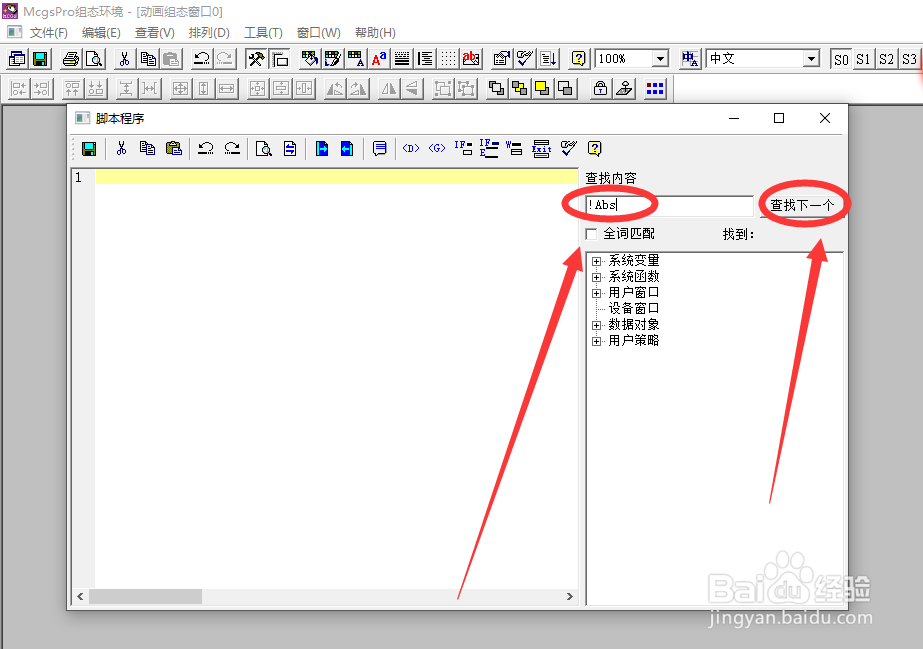Insert IF statement icon
Viewport: 923px width, 649px height.
pos(463,148)
